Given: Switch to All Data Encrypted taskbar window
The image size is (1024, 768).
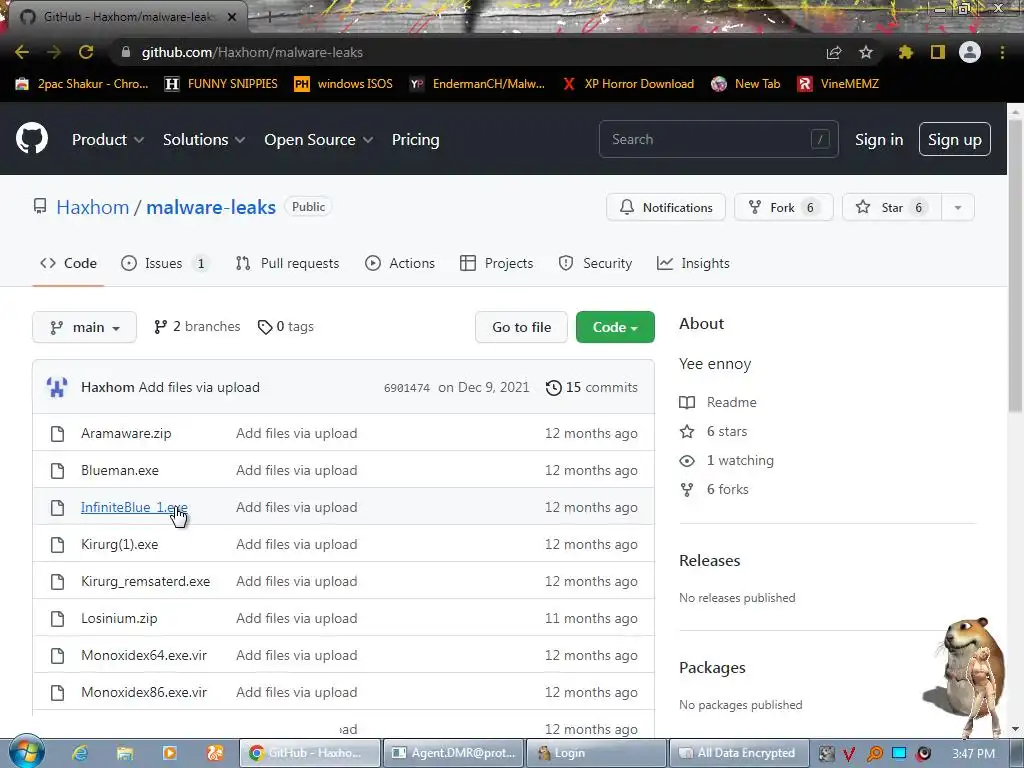Looking at the screenshot, I should pyautogui.click(x=739, y=753).
